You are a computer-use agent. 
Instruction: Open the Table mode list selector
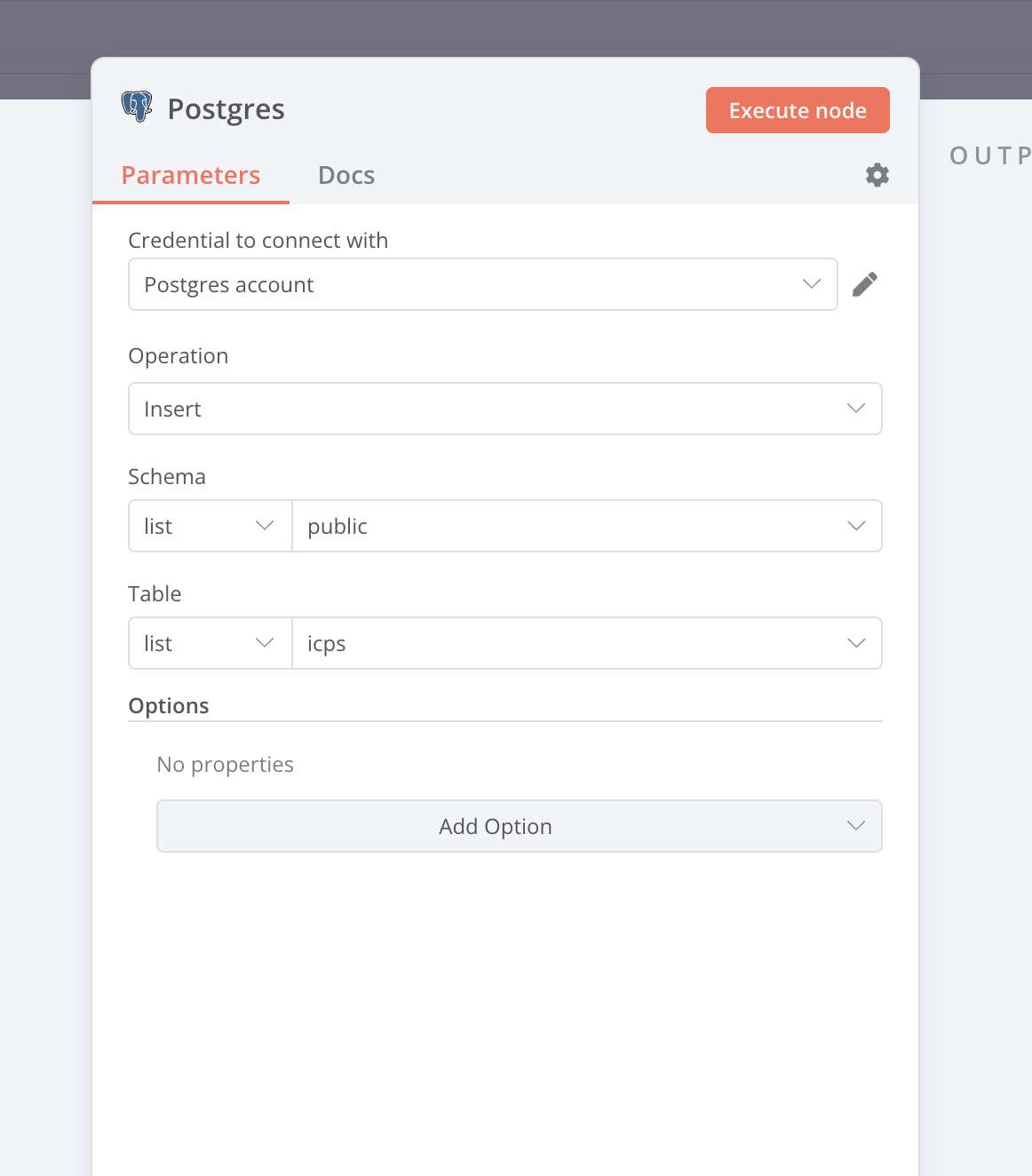[x=210, y=643]
